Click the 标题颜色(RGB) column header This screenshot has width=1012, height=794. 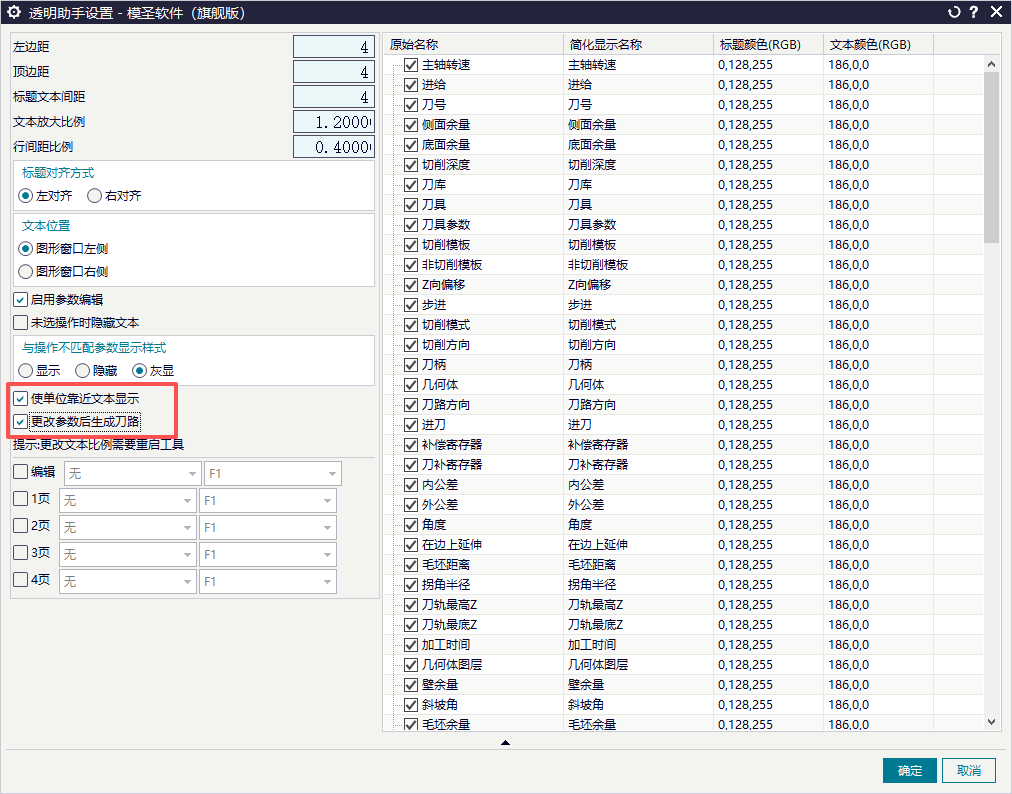point(769,45)
